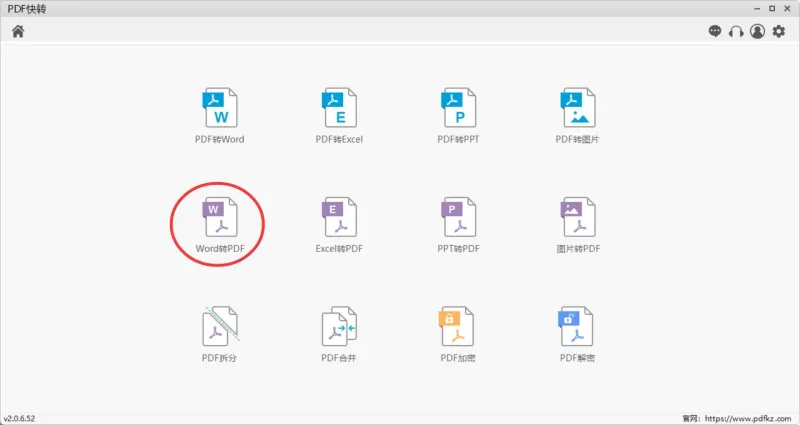800x425 pixels.
Task: Minimize the PDF快转 window
Action: point(757,9)
